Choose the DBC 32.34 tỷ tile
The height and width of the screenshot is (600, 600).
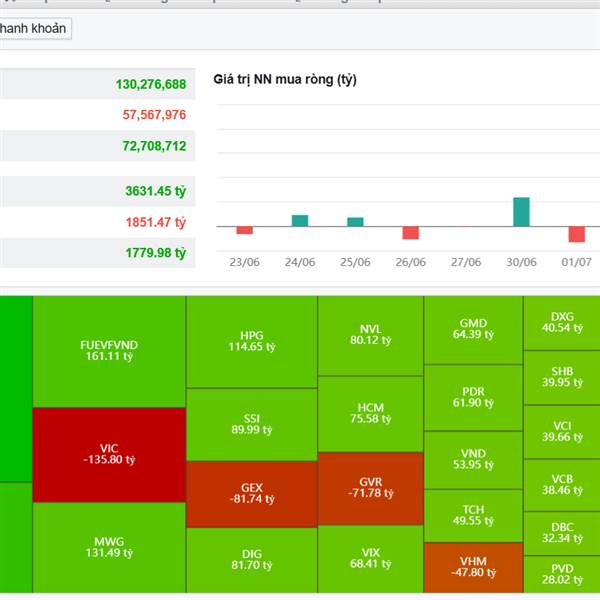(x=562, y=533)
